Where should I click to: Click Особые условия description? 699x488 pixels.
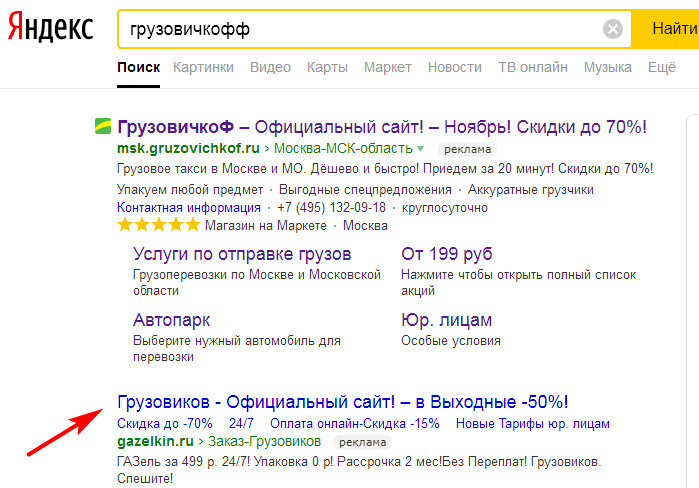tap(451, 341)
